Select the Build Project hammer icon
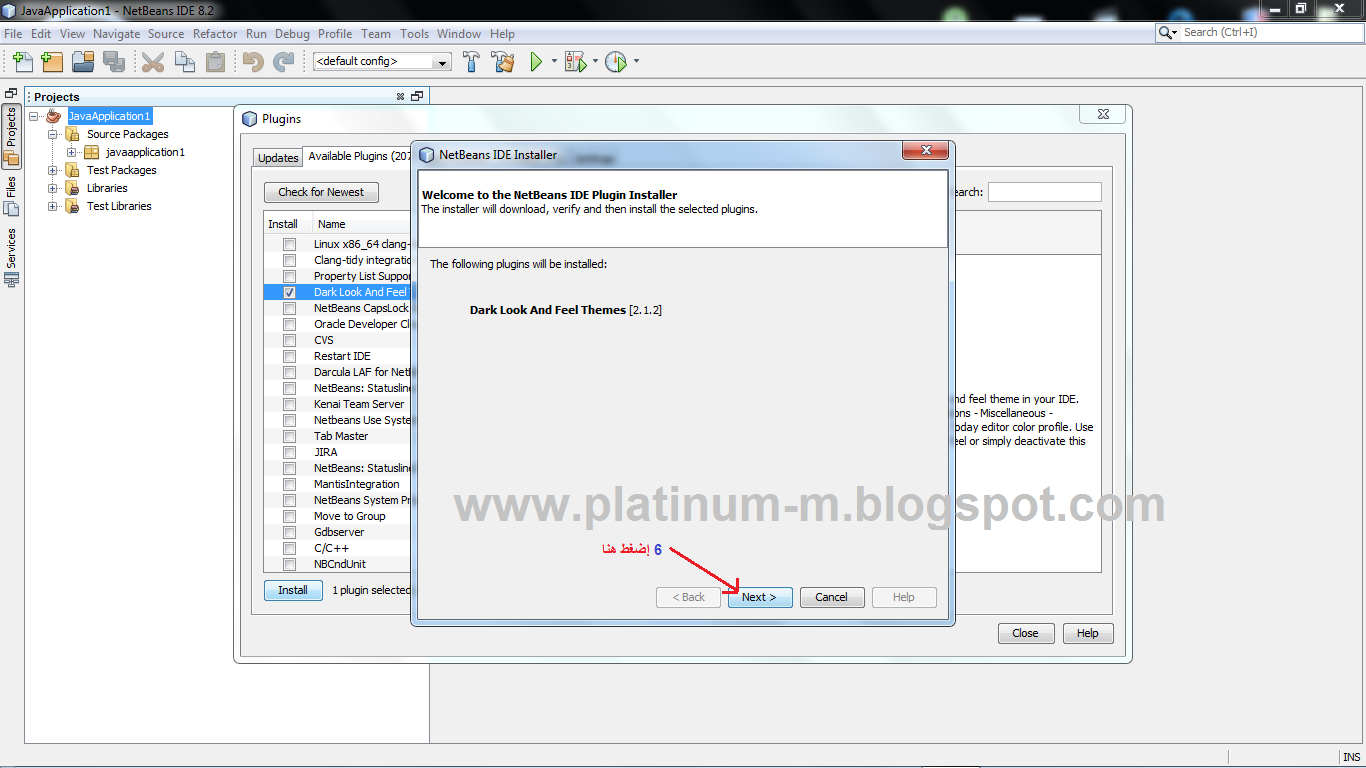 click(x=471, y=61)
